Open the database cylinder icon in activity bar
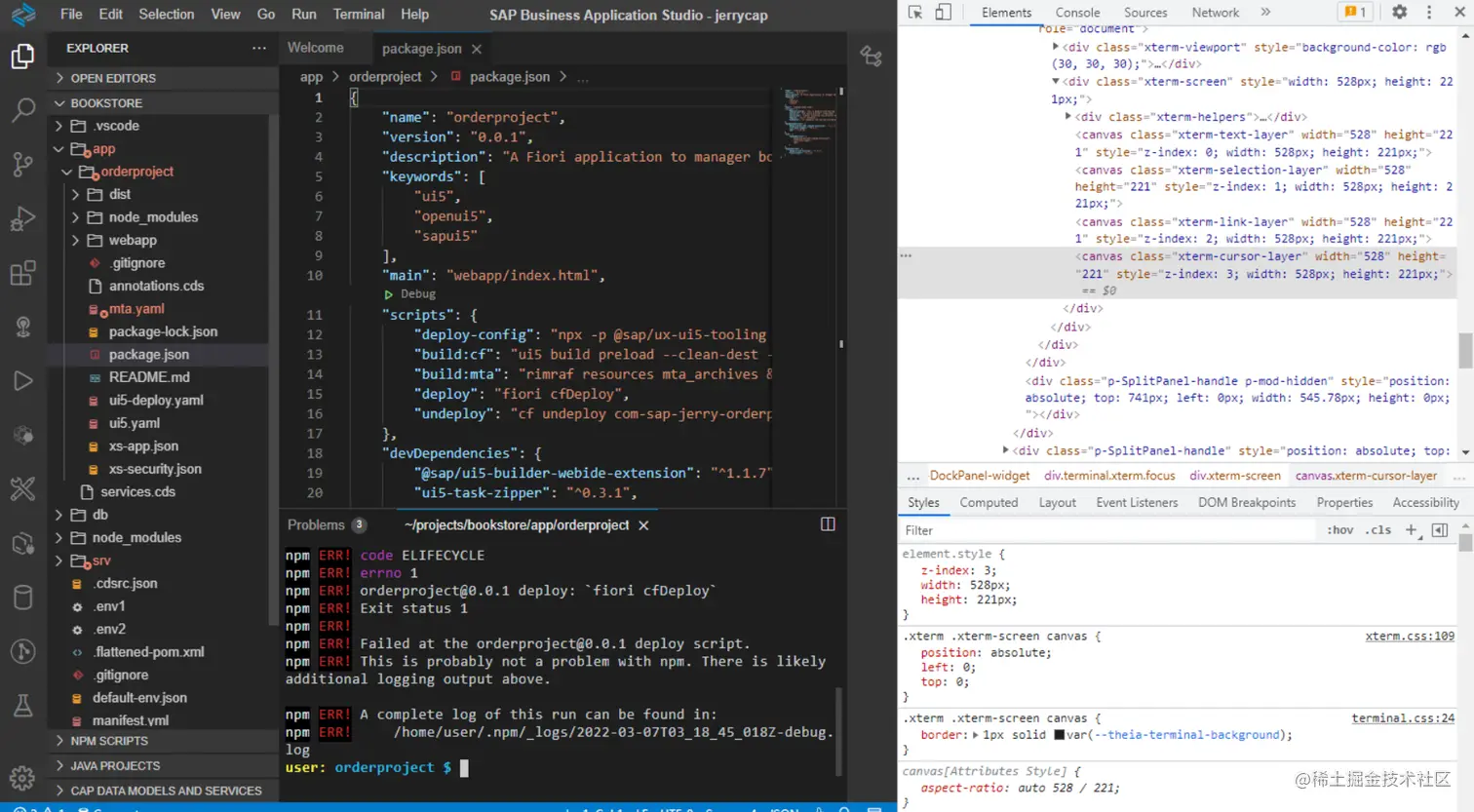 click(22, 597)
